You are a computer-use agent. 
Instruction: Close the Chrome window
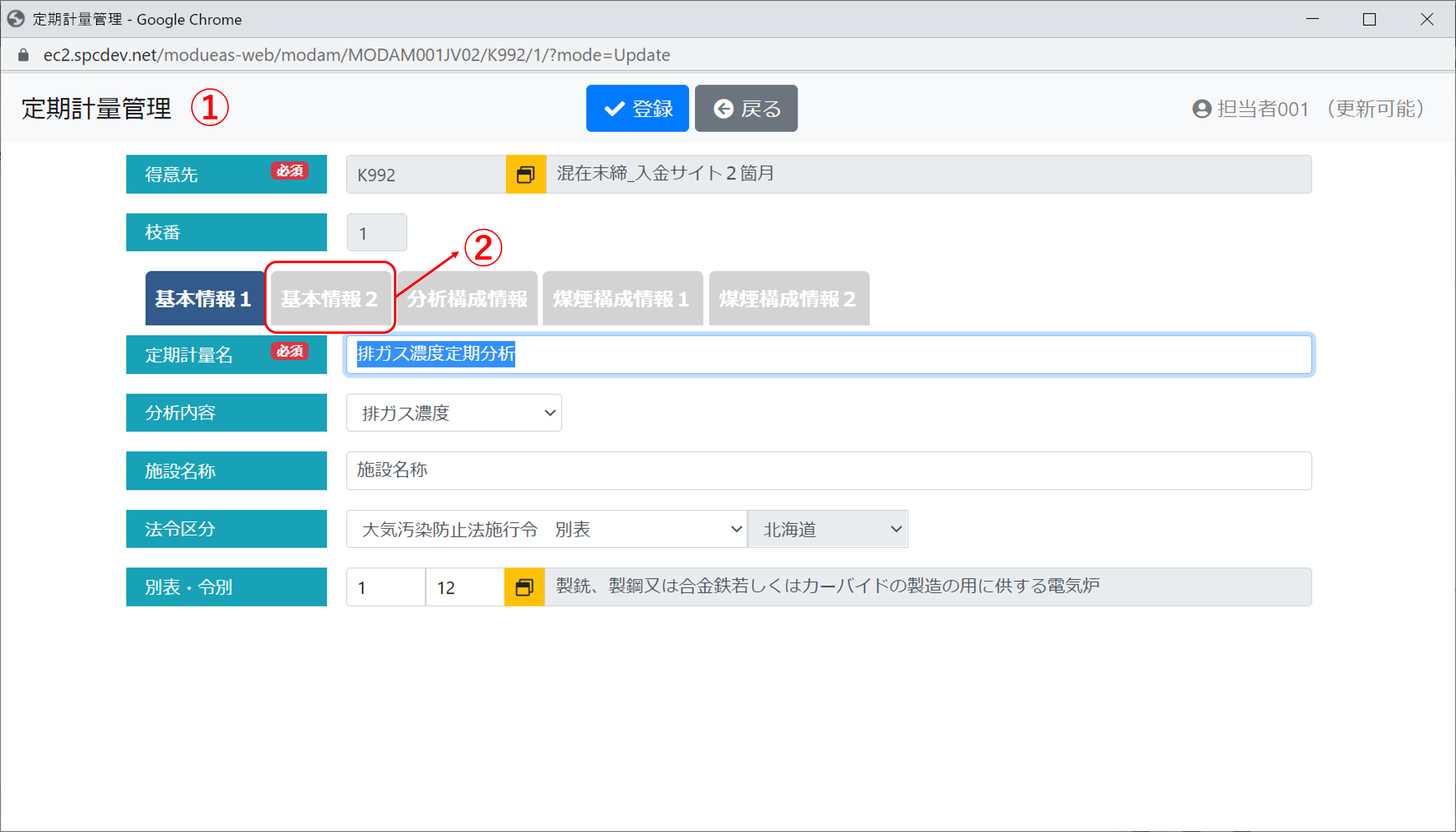(x=1427, y=19)
